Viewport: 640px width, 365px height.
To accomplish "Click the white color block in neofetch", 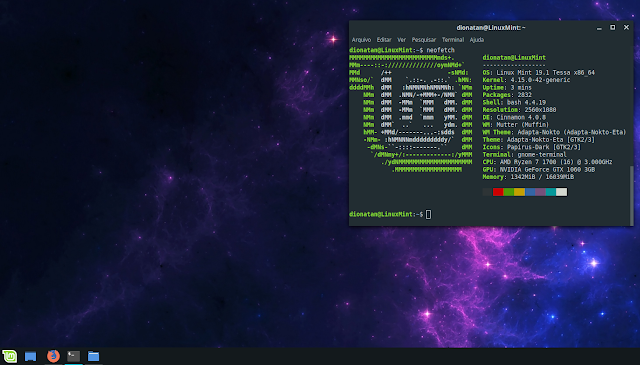I will pos(562,192).
